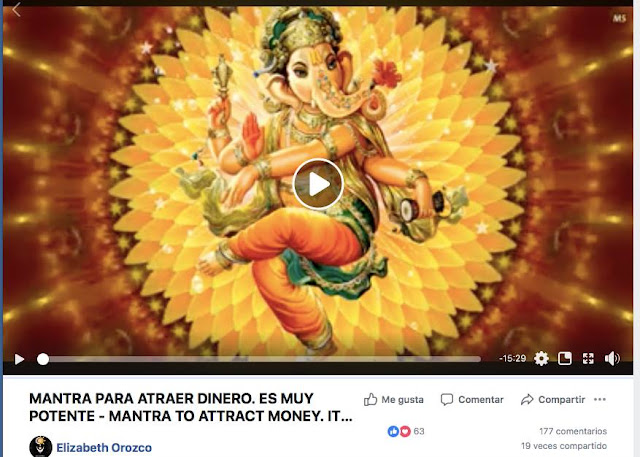Screen dimensions: 640x457
Task: Open the three-dot more options menu
Action: (x=600, y=399)
